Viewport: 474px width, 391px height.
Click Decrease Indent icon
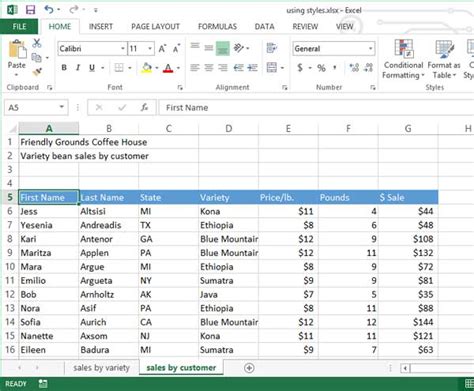(x=238, y=68)
